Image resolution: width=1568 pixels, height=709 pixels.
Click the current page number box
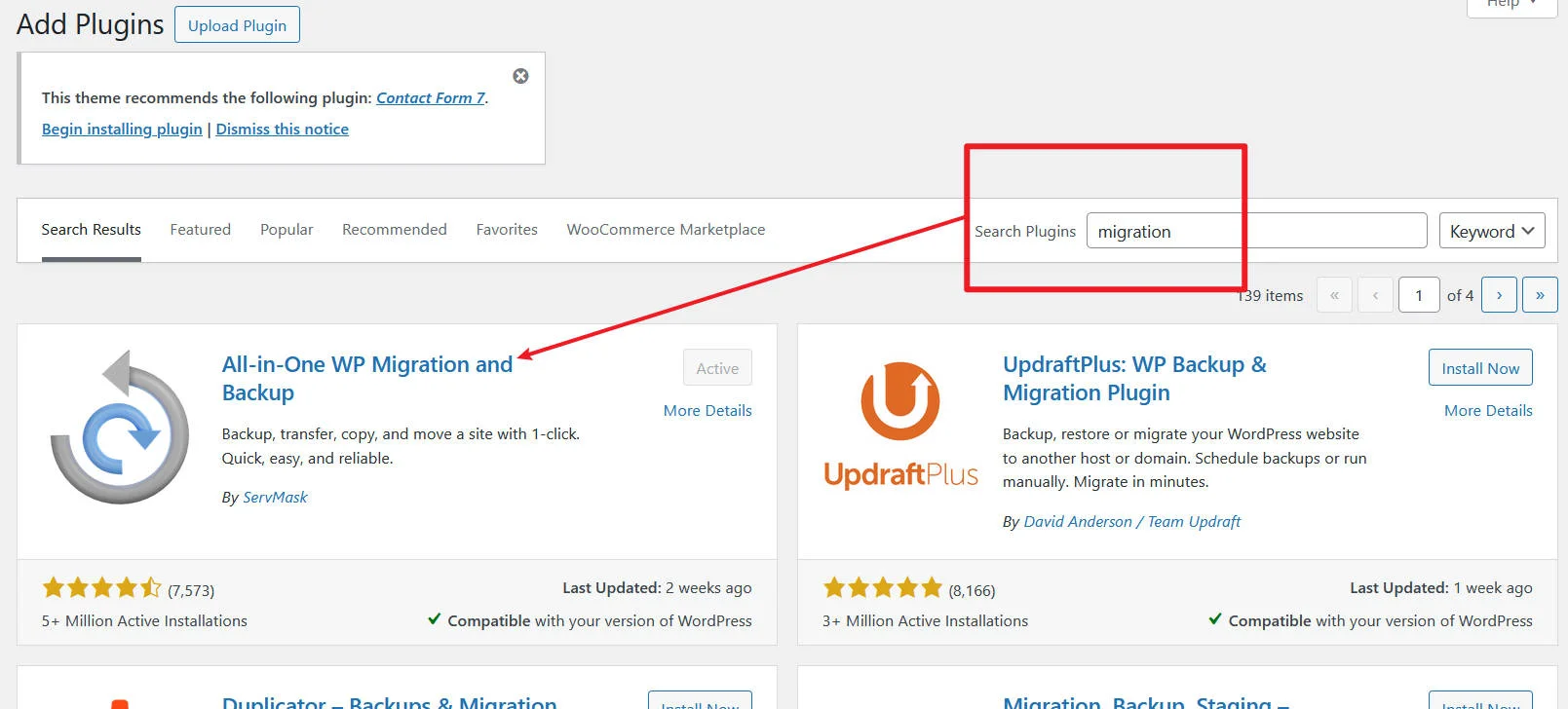coord(1418,295)
